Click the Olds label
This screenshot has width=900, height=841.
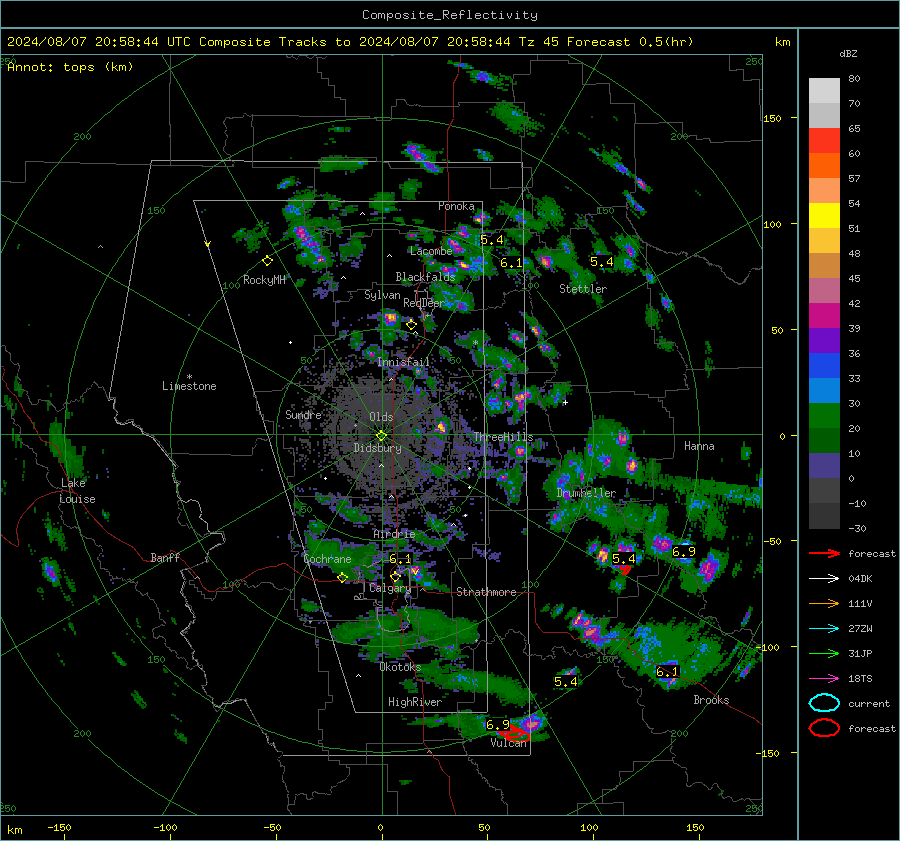[x=381, y=417]
